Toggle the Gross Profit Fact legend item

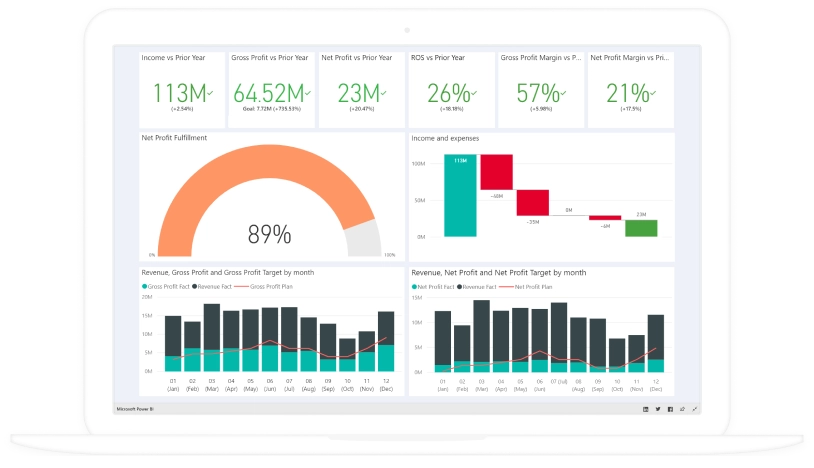pos(168,286)
